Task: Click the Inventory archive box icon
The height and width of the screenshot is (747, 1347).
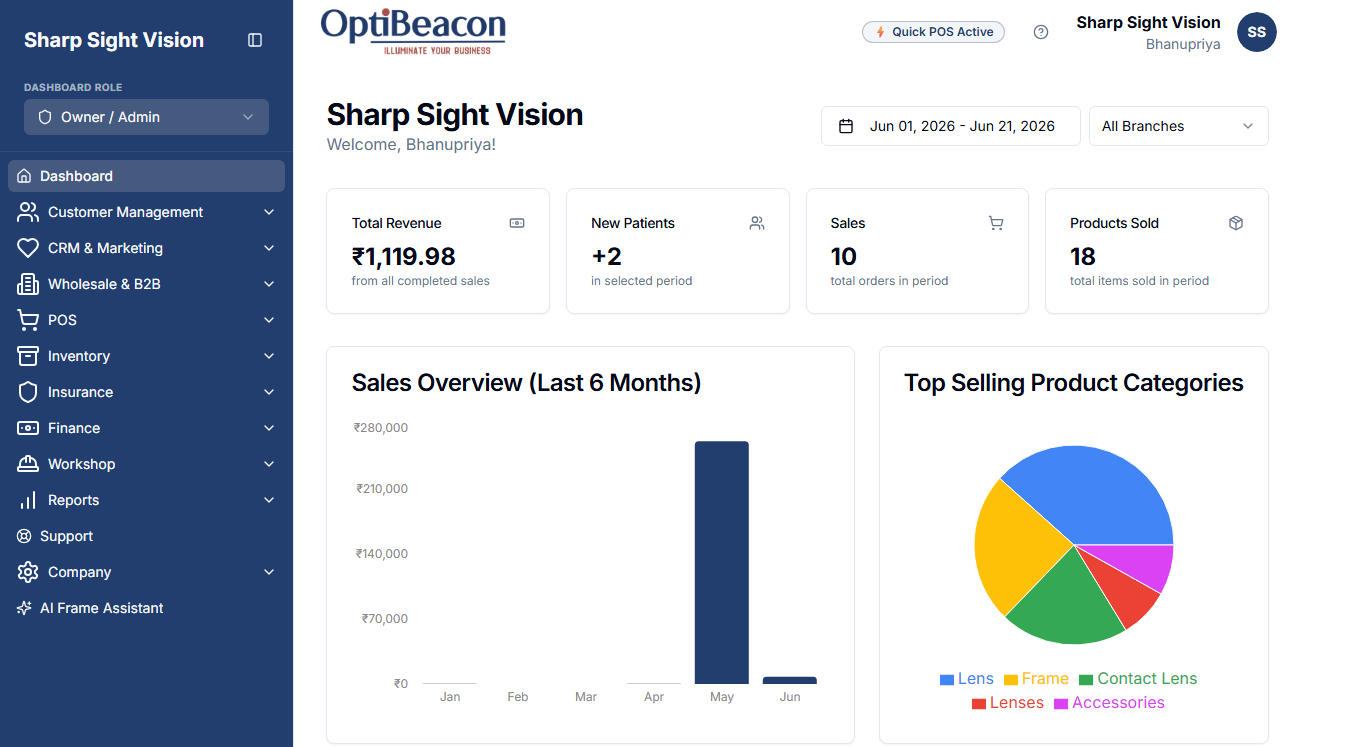Action: [x=28, y=356]
